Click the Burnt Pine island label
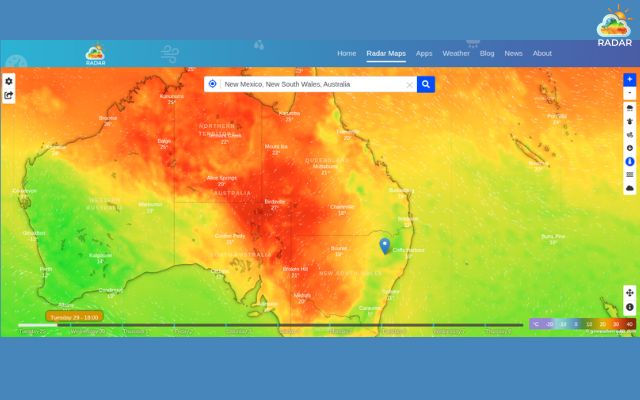The height and width of the screenshot is (400, 640). click(553, 236)
